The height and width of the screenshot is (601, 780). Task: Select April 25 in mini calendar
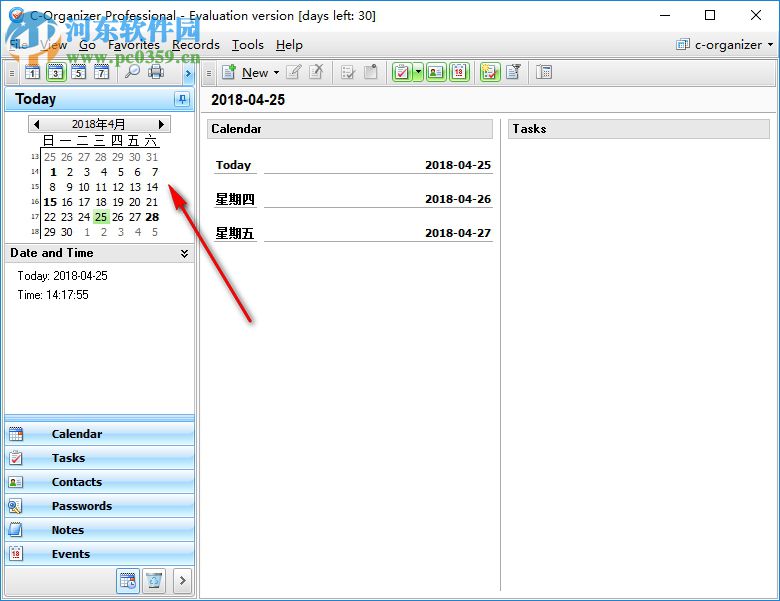point(101,217)
